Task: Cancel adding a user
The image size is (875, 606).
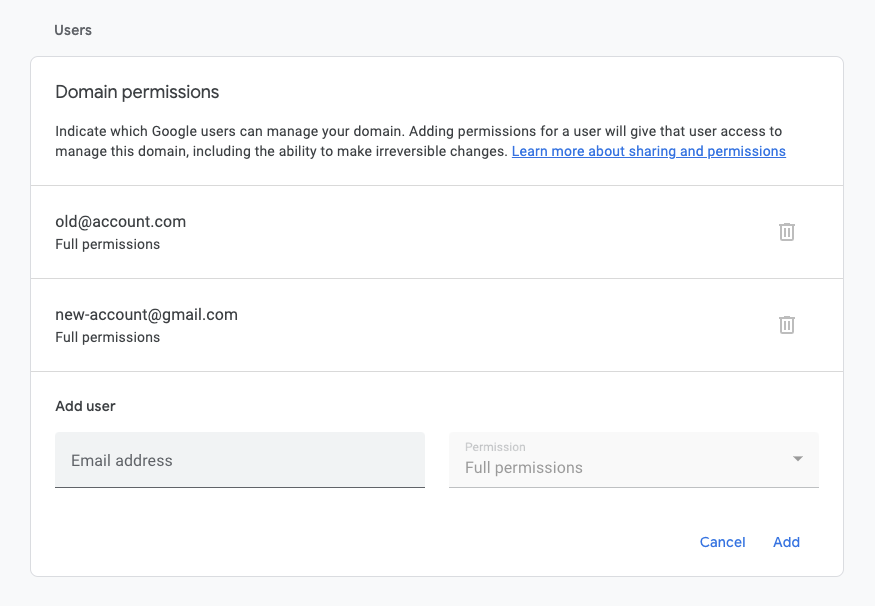Action: 723,542
